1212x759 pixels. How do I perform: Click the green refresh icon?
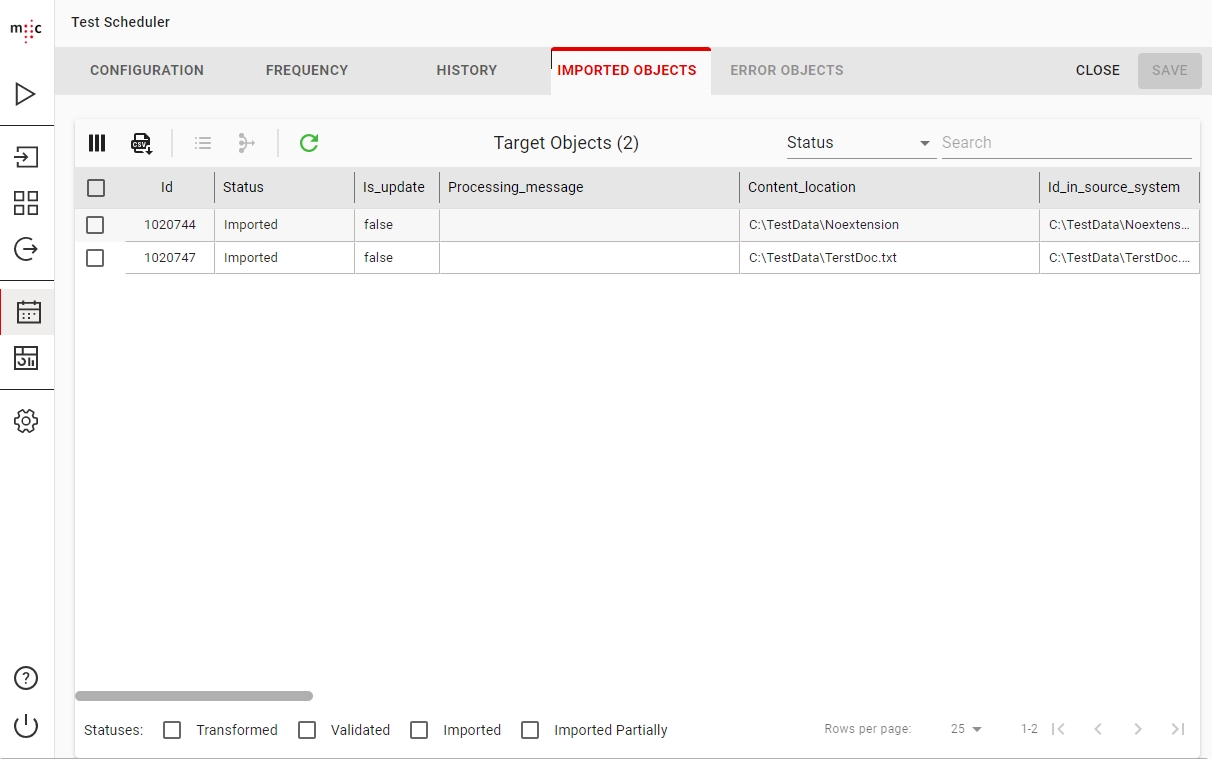[309, 143]
